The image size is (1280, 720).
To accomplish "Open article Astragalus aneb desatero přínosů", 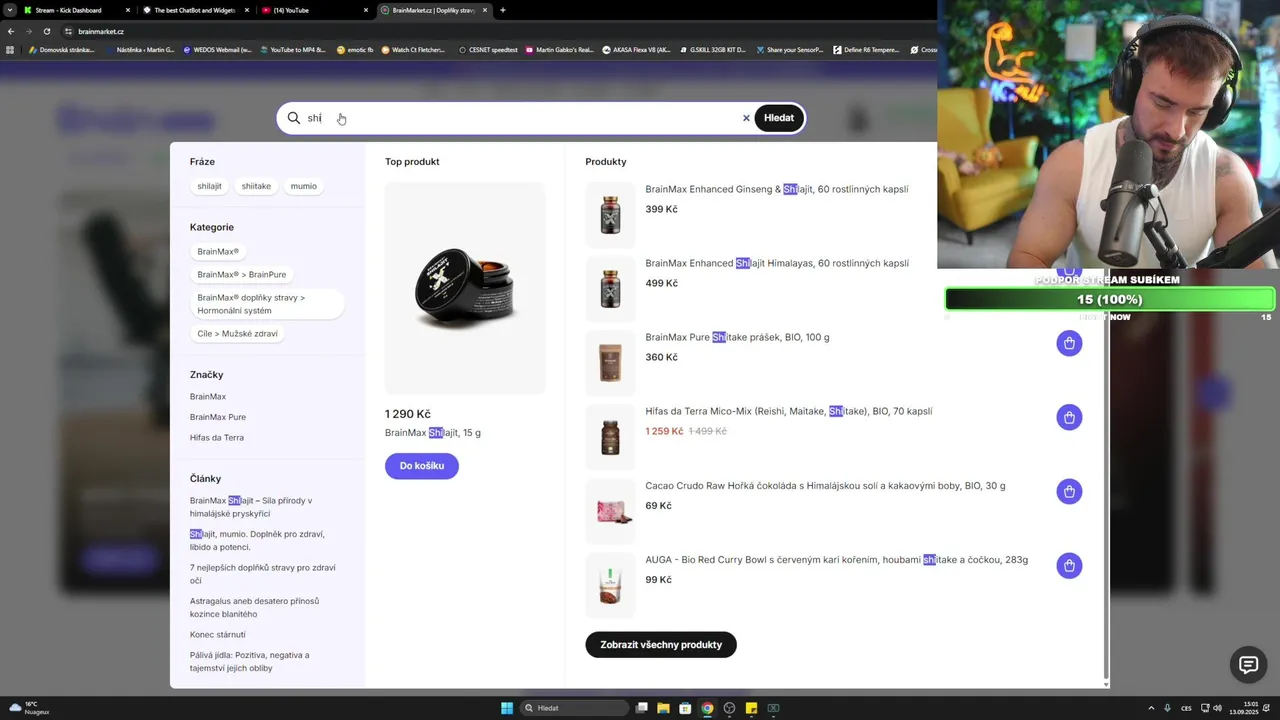I will click(255, 607).
